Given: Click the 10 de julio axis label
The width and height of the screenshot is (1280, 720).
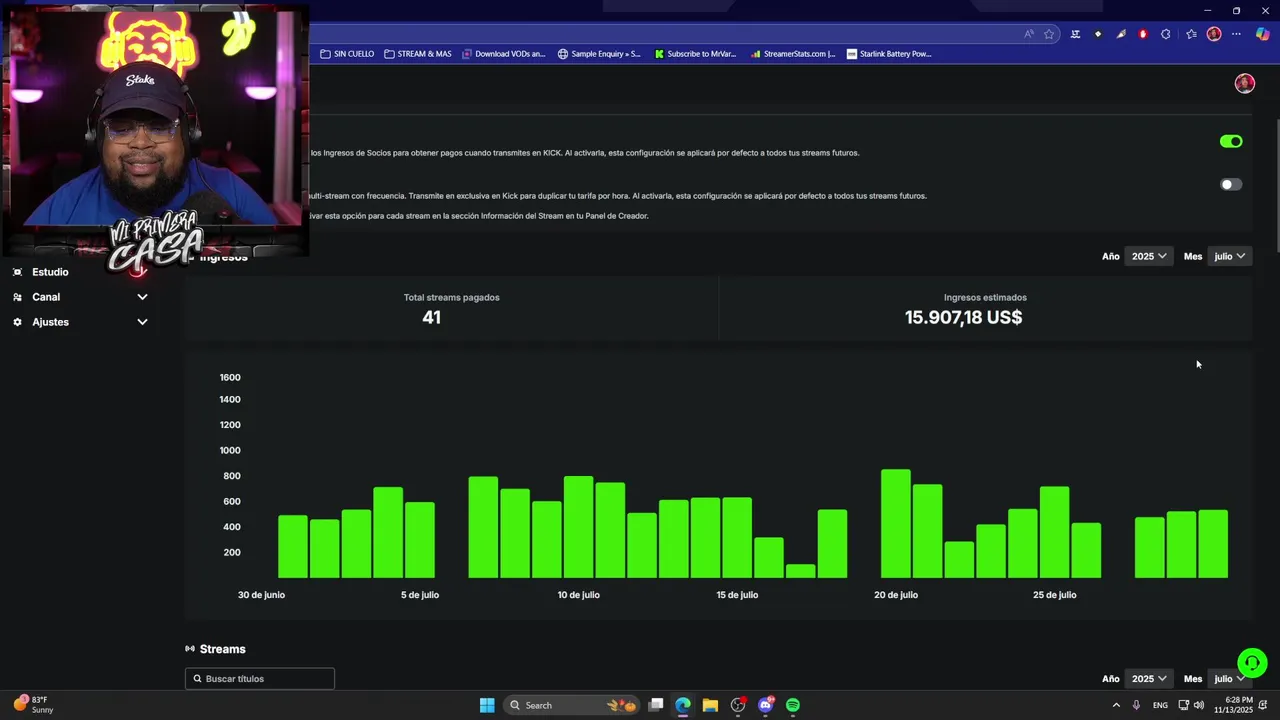Looking at the screenshot, I should pyautogui.click(x=578, y=595).
